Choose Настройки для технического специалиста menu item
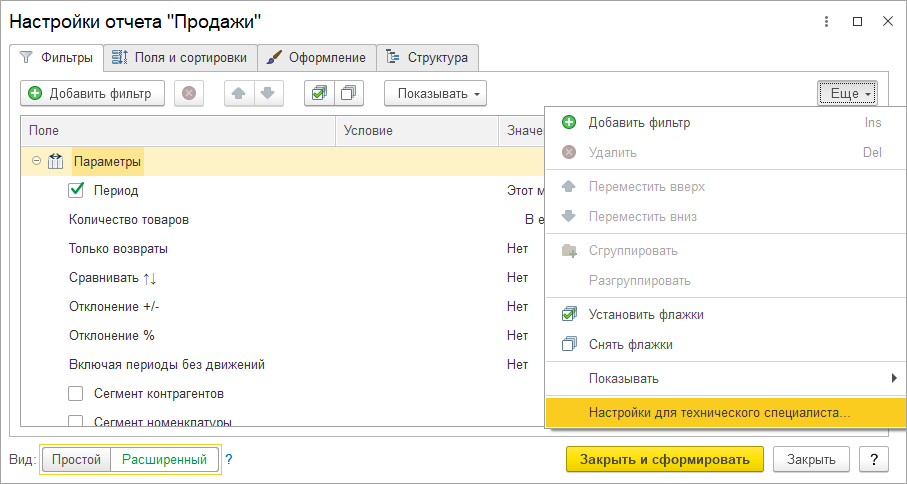The image size is (907, 484). coord(719,411)
